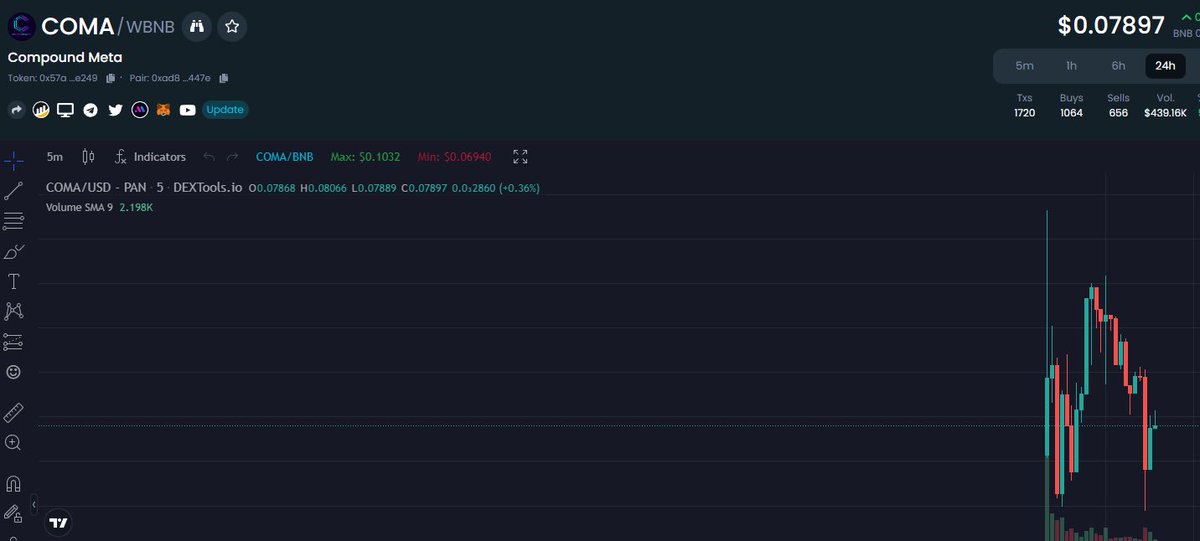Select the zoom in tool
The width and height of the screenshot is (1200, 541).
click(x=13, y=442)
